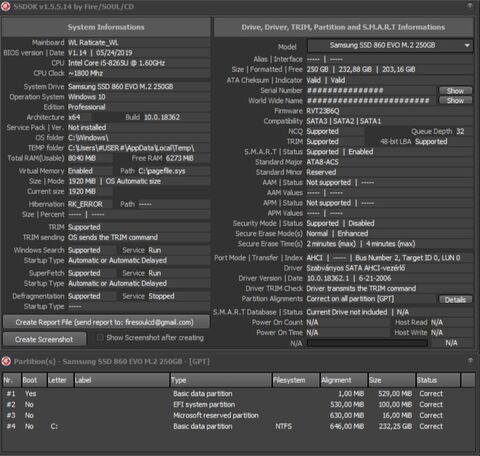Collapse main window using top-right arrow
Image resolution: width=480 pixels, height=456 pixels.
tap(470, 5)
